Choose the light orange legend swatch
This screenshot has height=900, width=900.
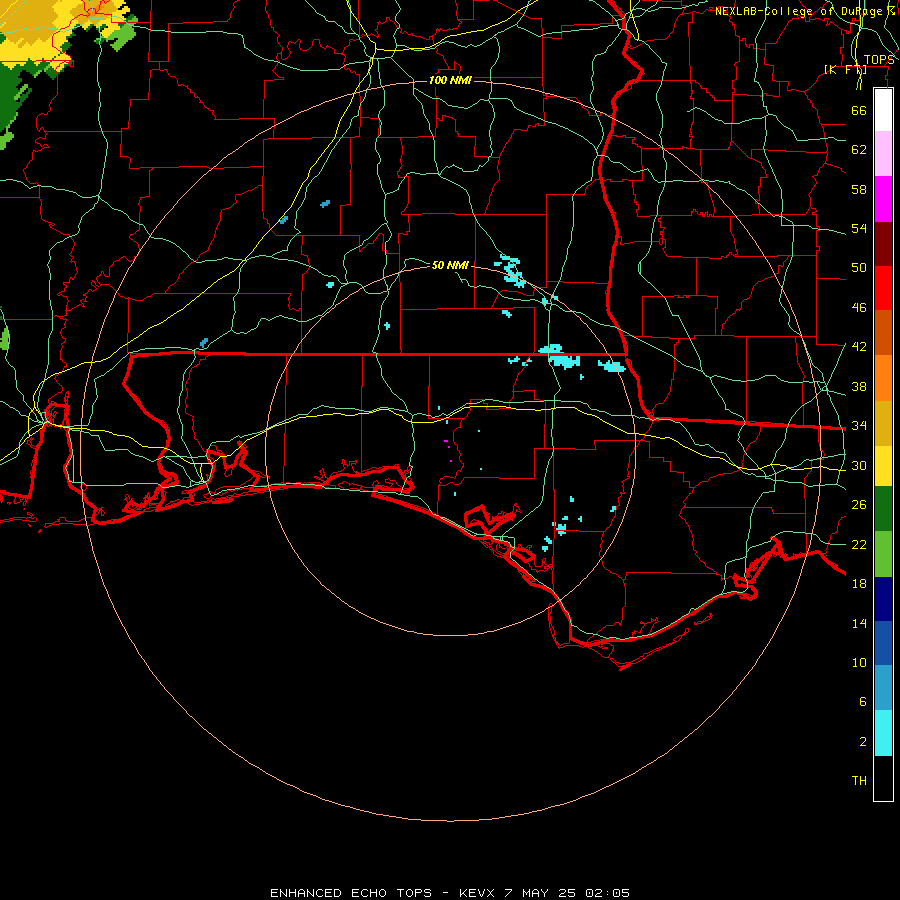883,378
